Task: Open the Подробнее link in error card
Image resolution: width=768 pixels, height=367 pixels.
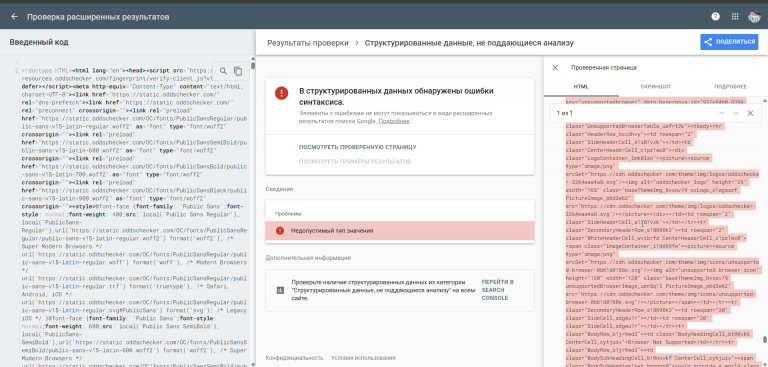Action: point(394,121)
